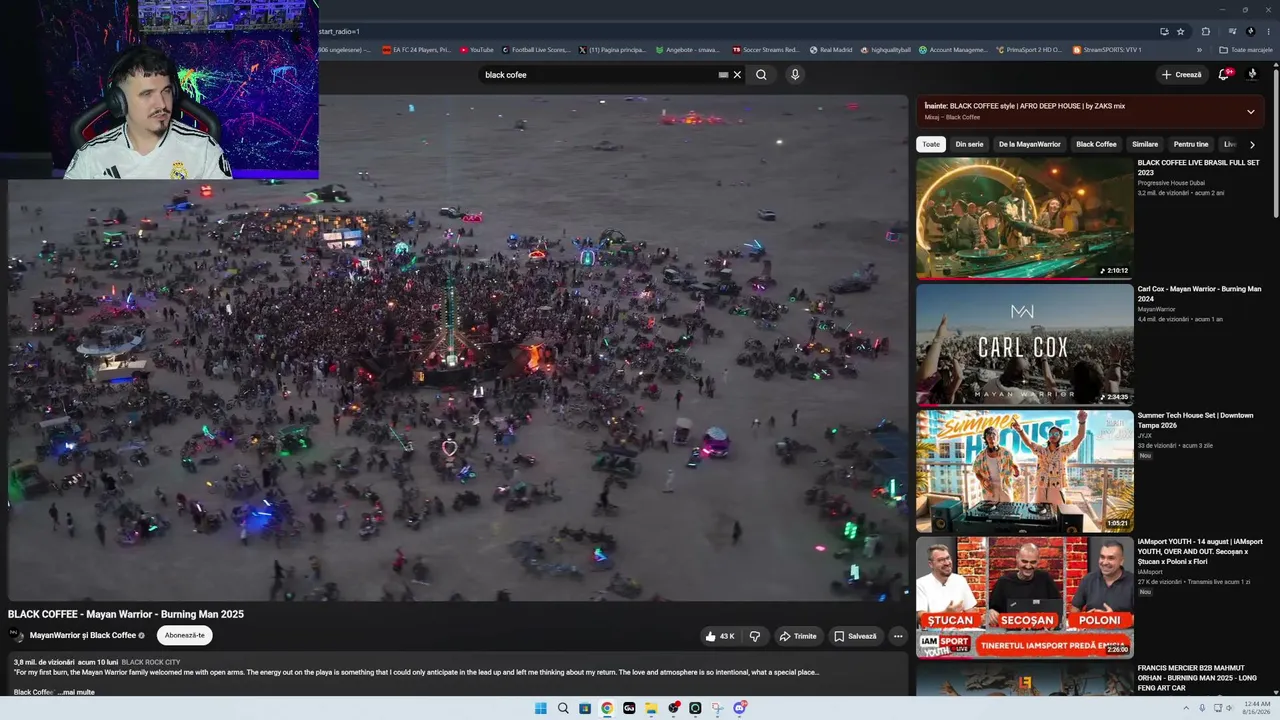
Task: Click the YouTube search magnifier button
Action: pos(761,75)
